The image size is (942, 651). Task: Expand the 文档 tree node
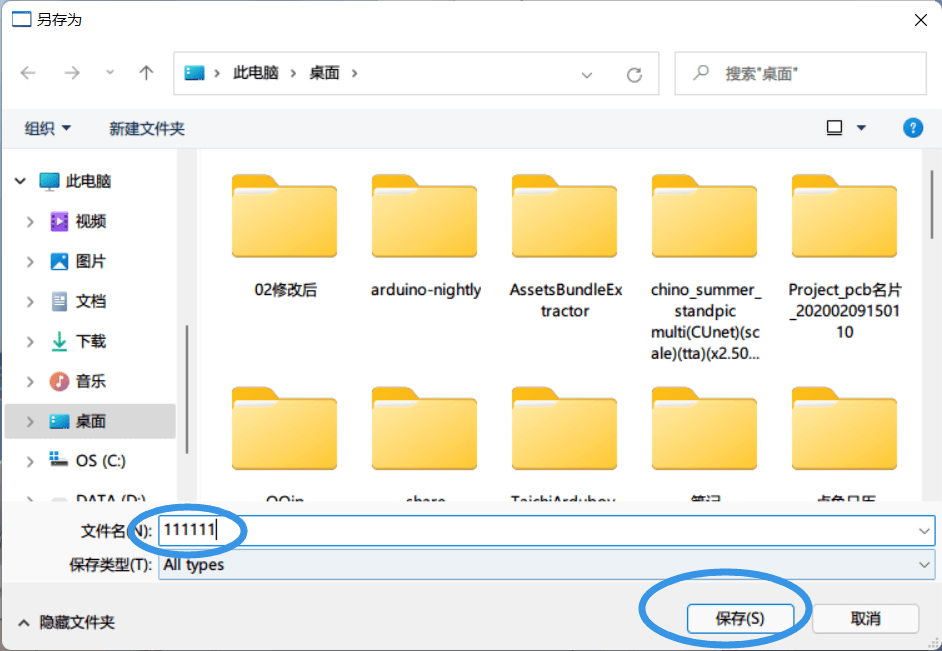click(30, 301)
